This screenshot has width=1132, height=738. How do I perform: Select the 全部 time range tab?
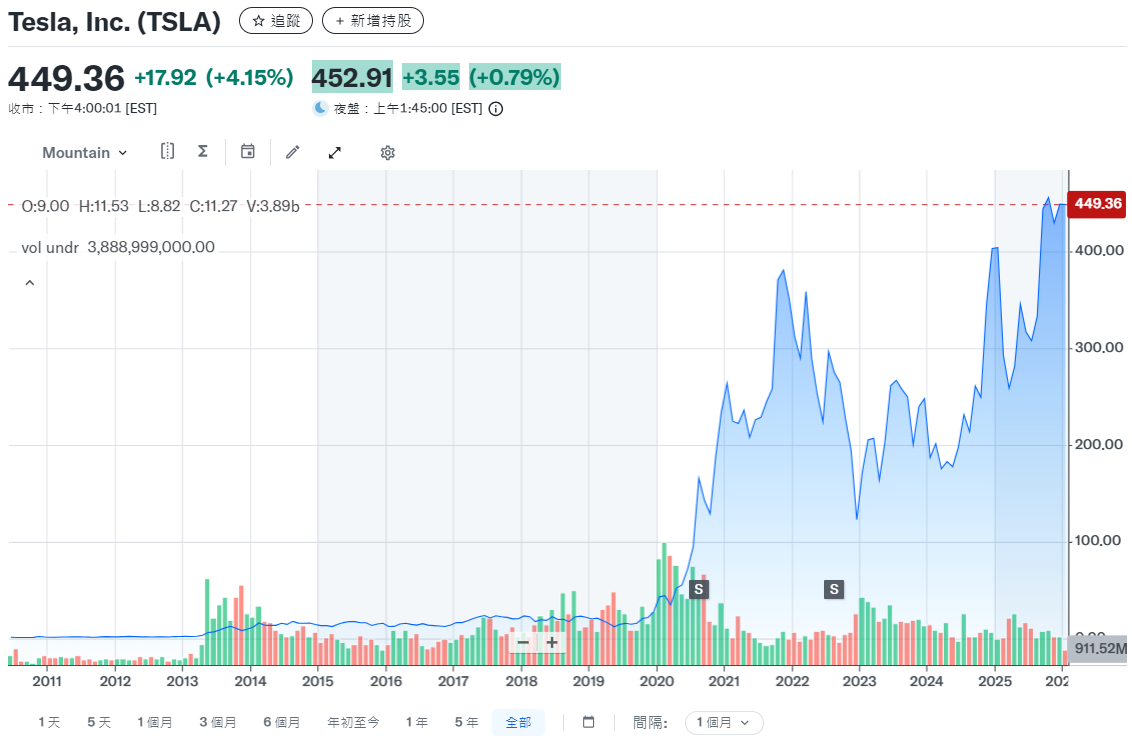point(518,722)
